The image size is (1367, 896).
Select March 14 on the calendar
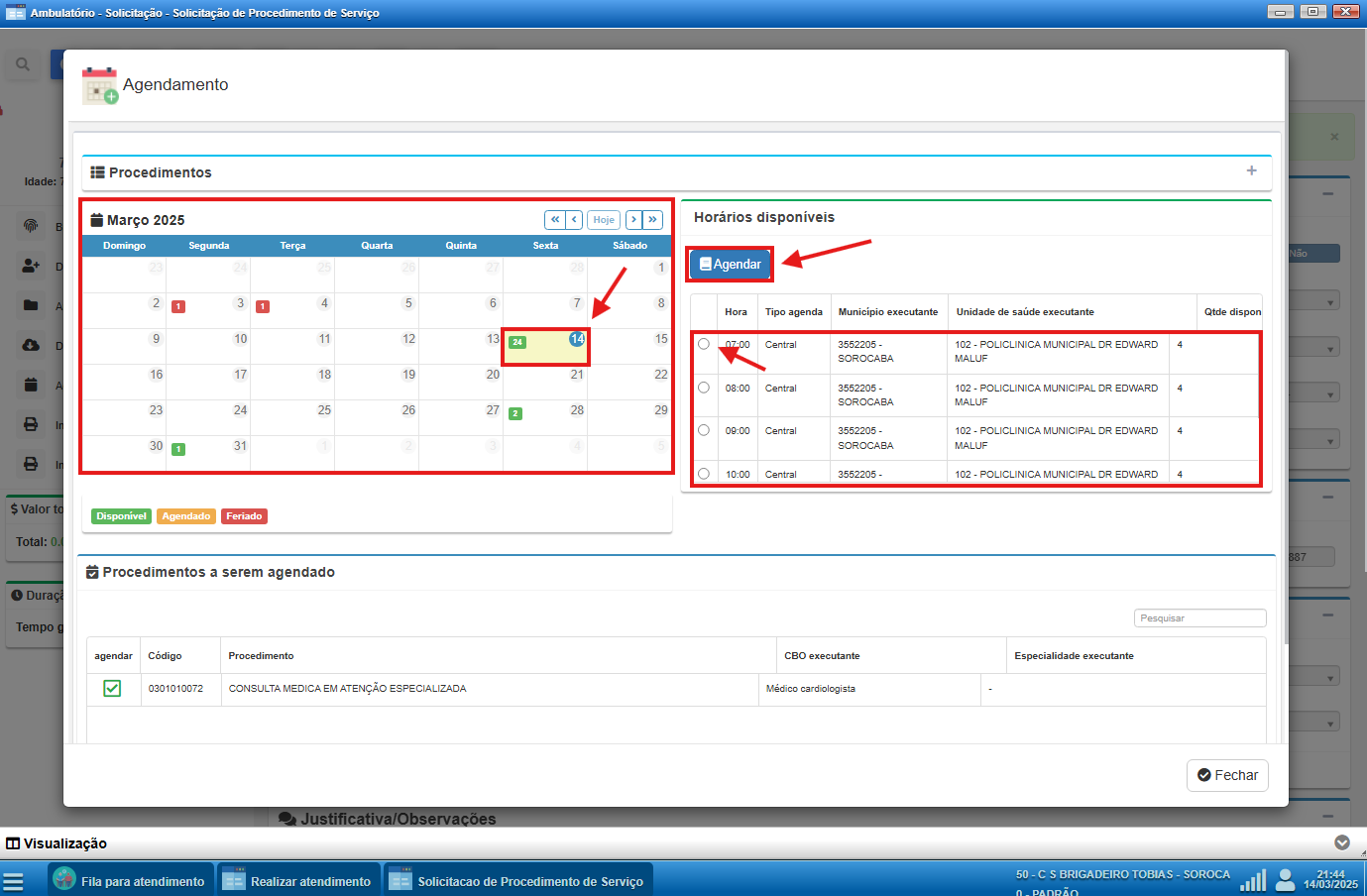coord(576,339)
